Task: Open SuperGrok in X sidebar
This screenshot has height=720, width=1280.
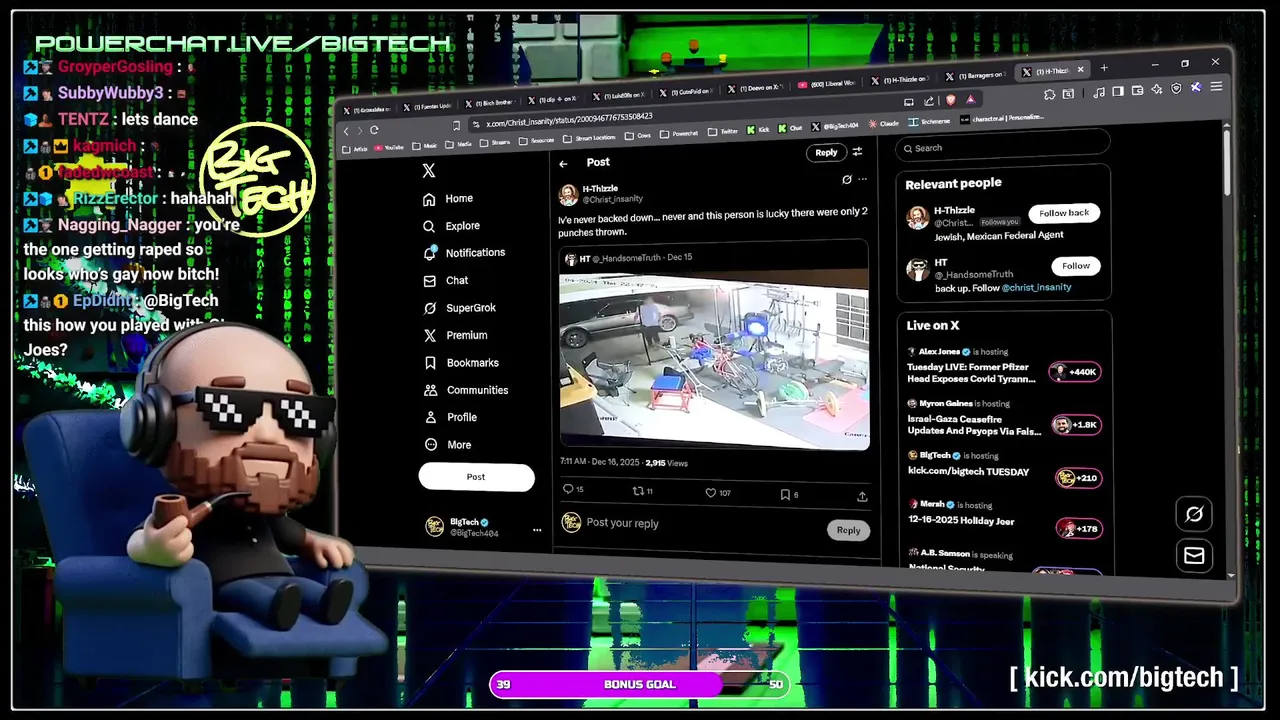Action: pyautogui.click(x=460, y=308)
